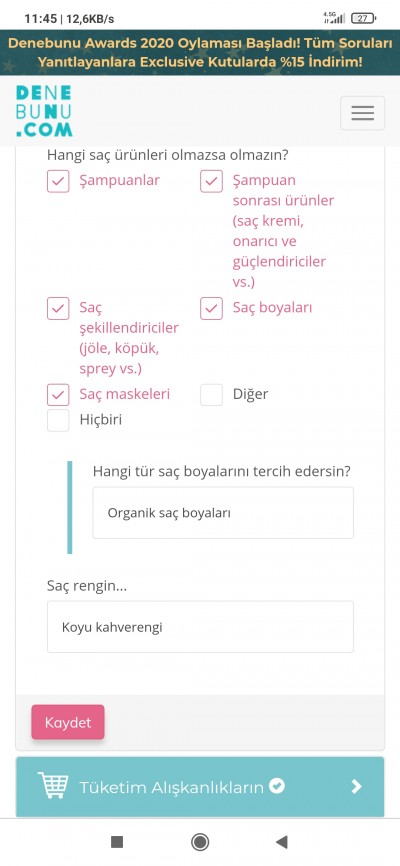Expand section with the right chevron arrow
Image resolution: width=400 pixels, height=866 pixels.
[357, 786]
